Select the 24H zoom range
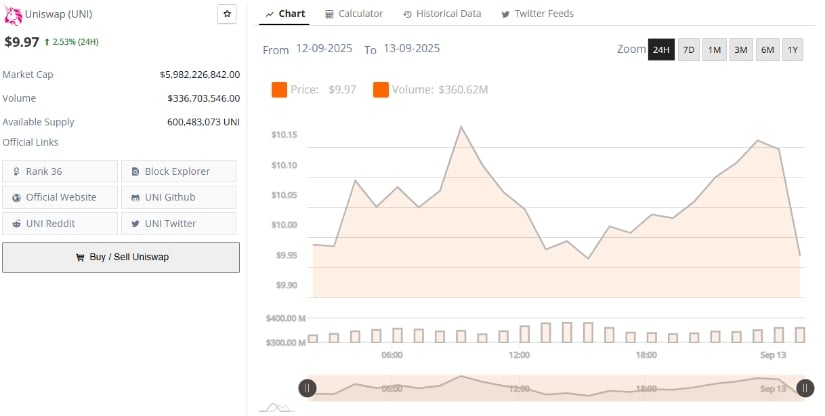Viewport: 825px width, 416px height. click(661, 50)
